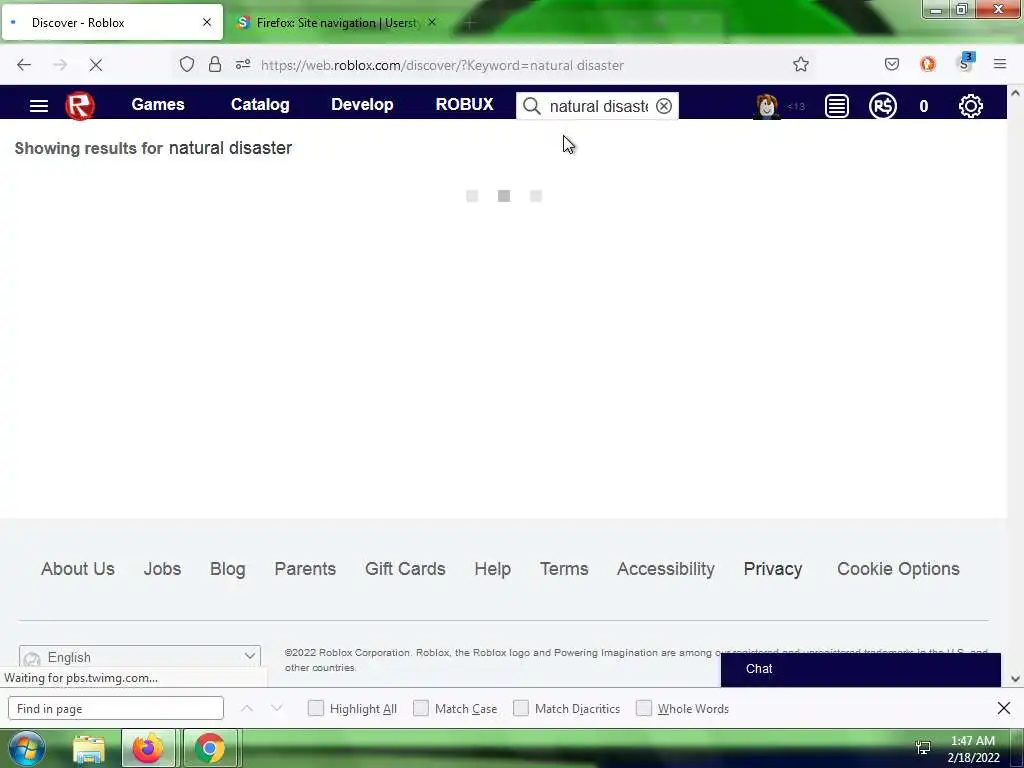Open site permissions icon in address bar
This screenshot has height=768, width=1024.
pos(243,64)
